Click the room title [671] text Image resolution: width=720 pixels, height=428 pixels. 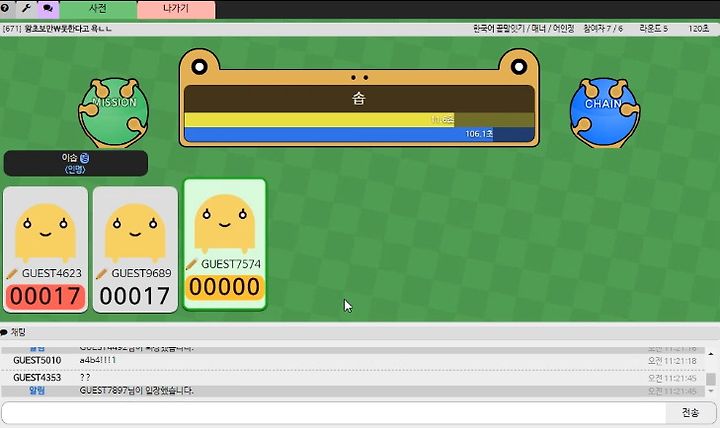57,28
